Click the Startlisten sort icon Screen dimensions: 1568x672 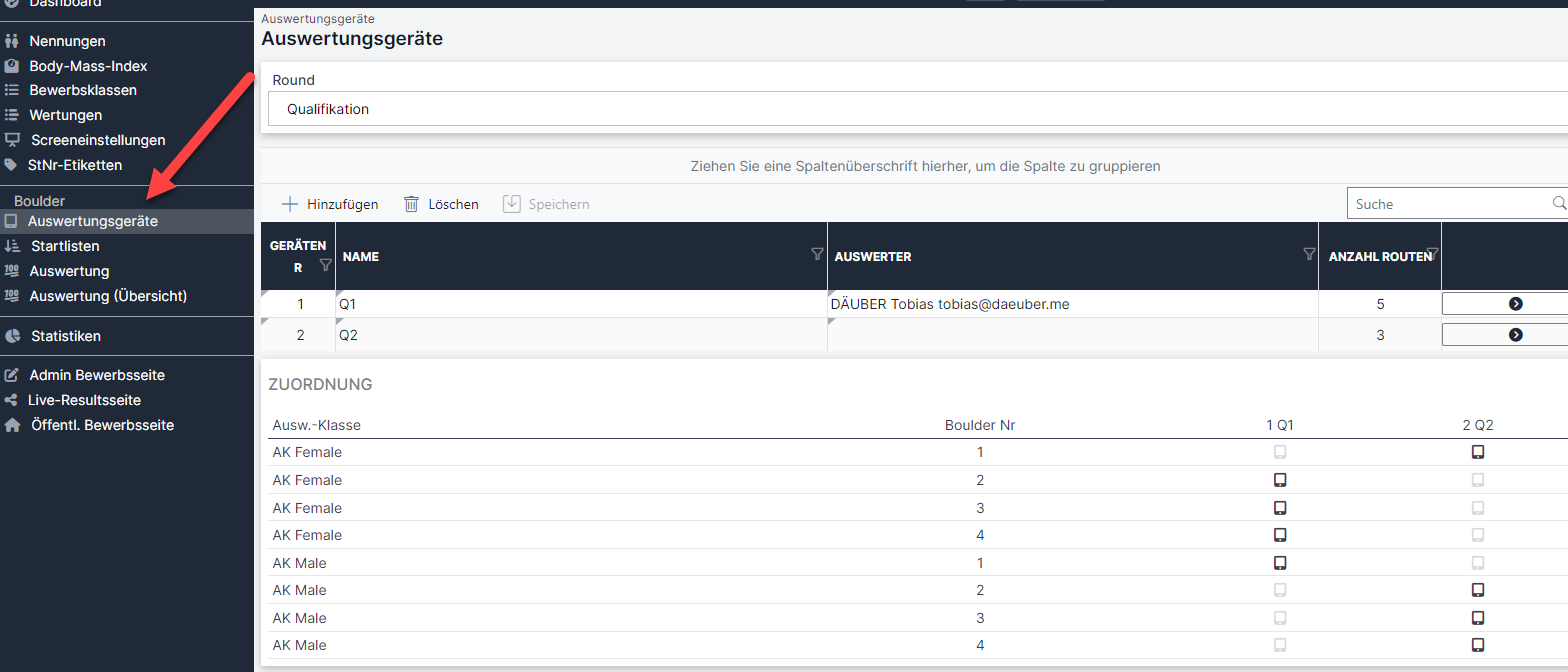click(x=12, y=246)
